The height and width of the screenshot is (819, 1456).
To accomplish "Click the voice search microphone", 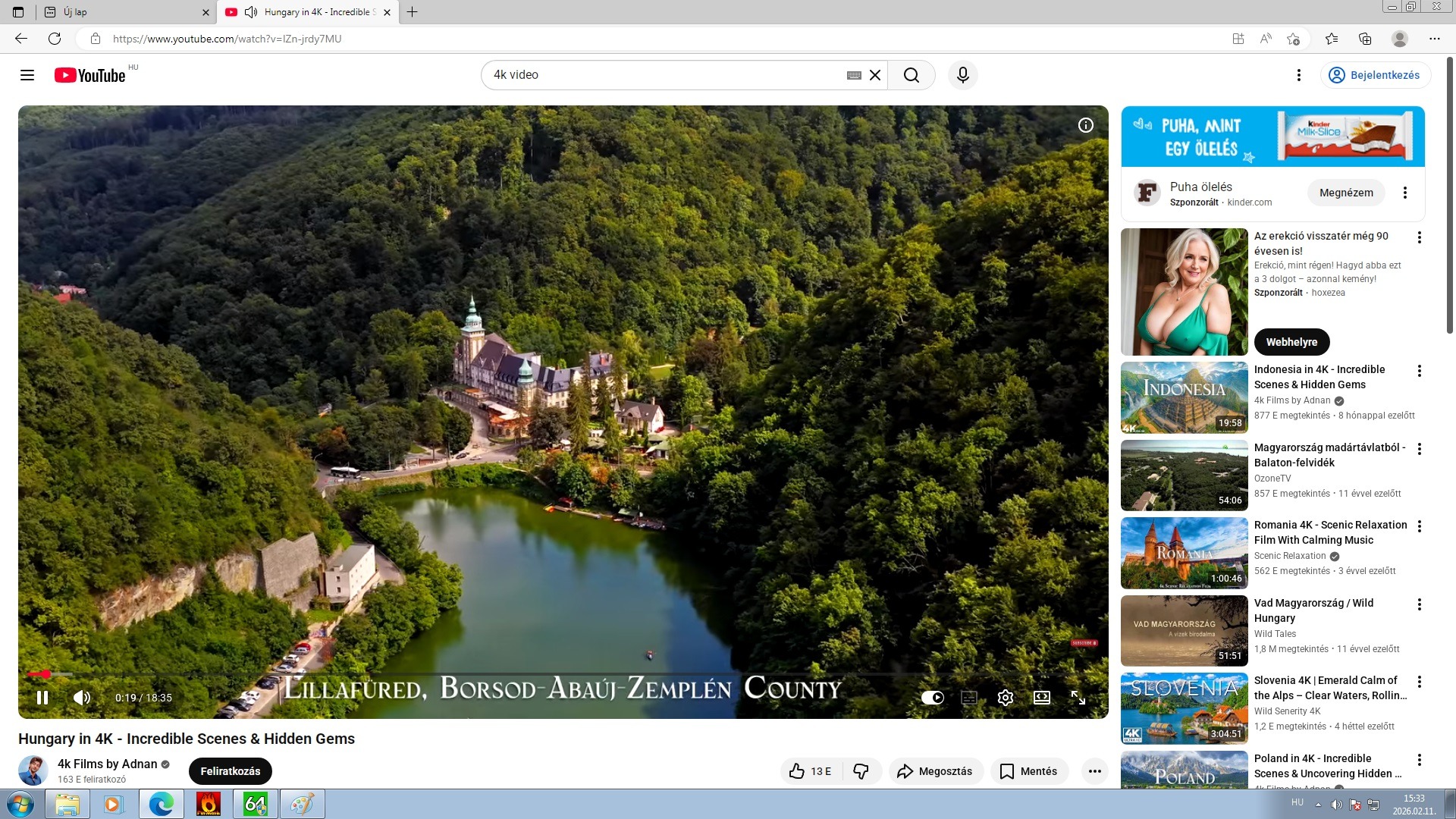I will click(962, 75).
